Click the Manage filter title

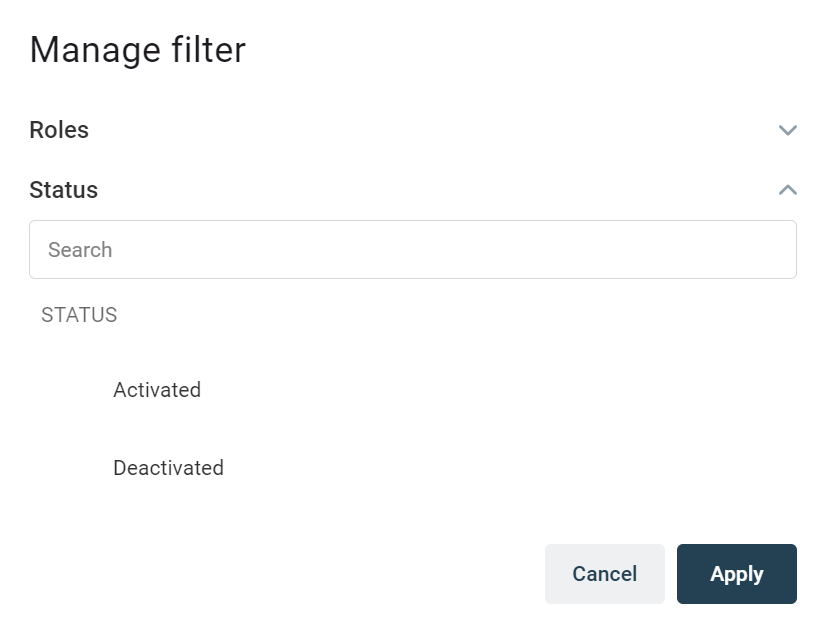(x=137, y=50)
